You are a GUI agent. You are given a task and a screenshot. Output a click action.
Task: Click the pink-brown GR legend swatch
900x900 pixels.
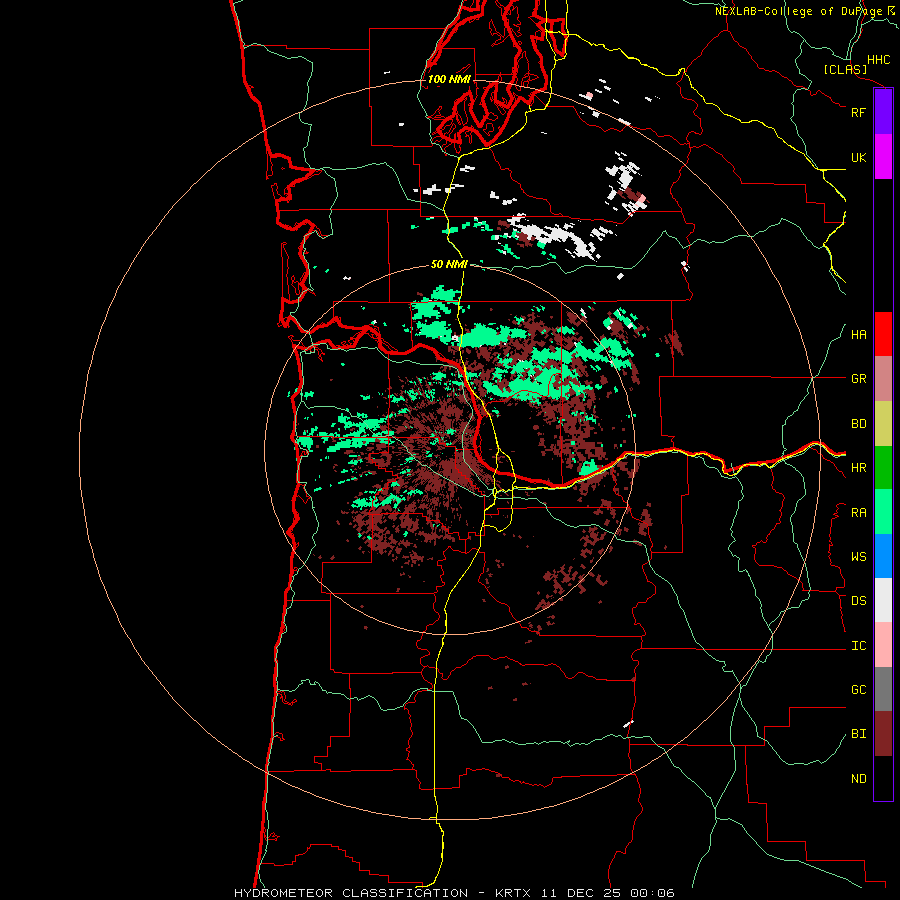pos(883,379)
